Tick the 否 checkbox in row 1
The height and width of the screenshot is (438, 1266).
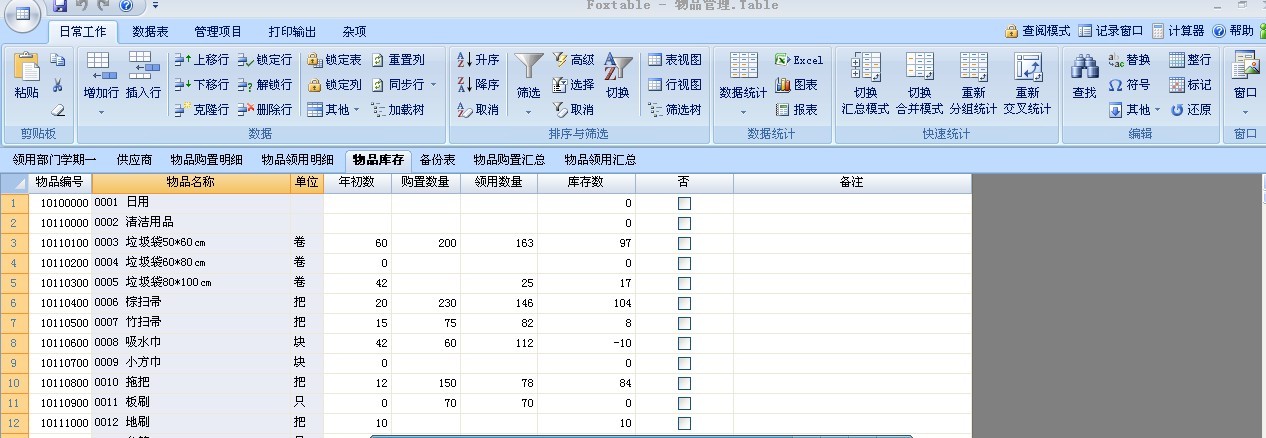coord(684,203)
